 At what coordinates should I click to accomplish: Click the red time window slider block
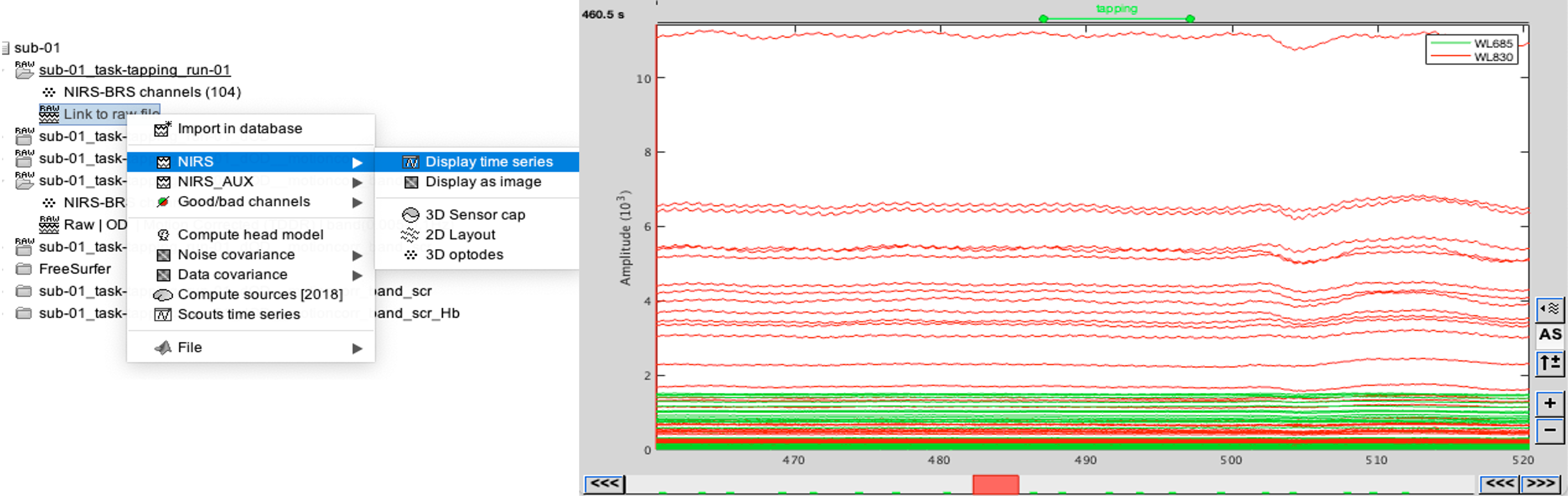coord(995,485)
